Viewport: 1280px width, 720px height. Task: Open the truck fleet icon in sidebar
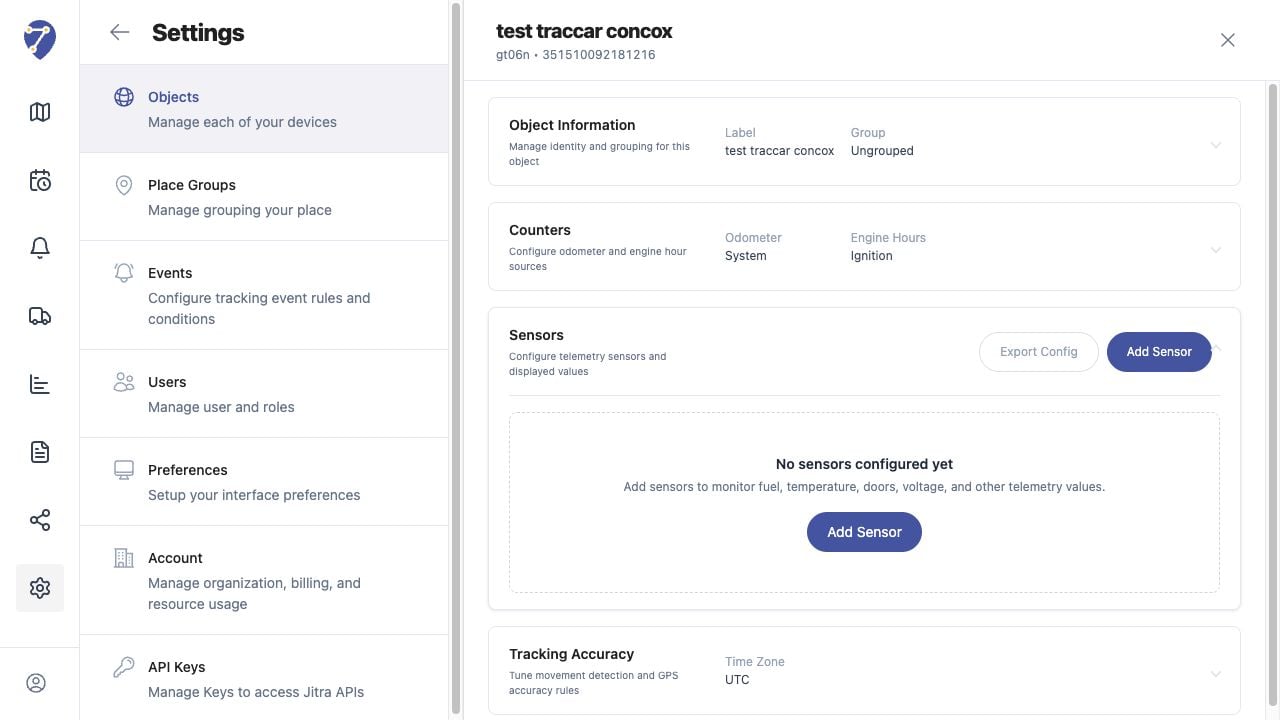40,316
